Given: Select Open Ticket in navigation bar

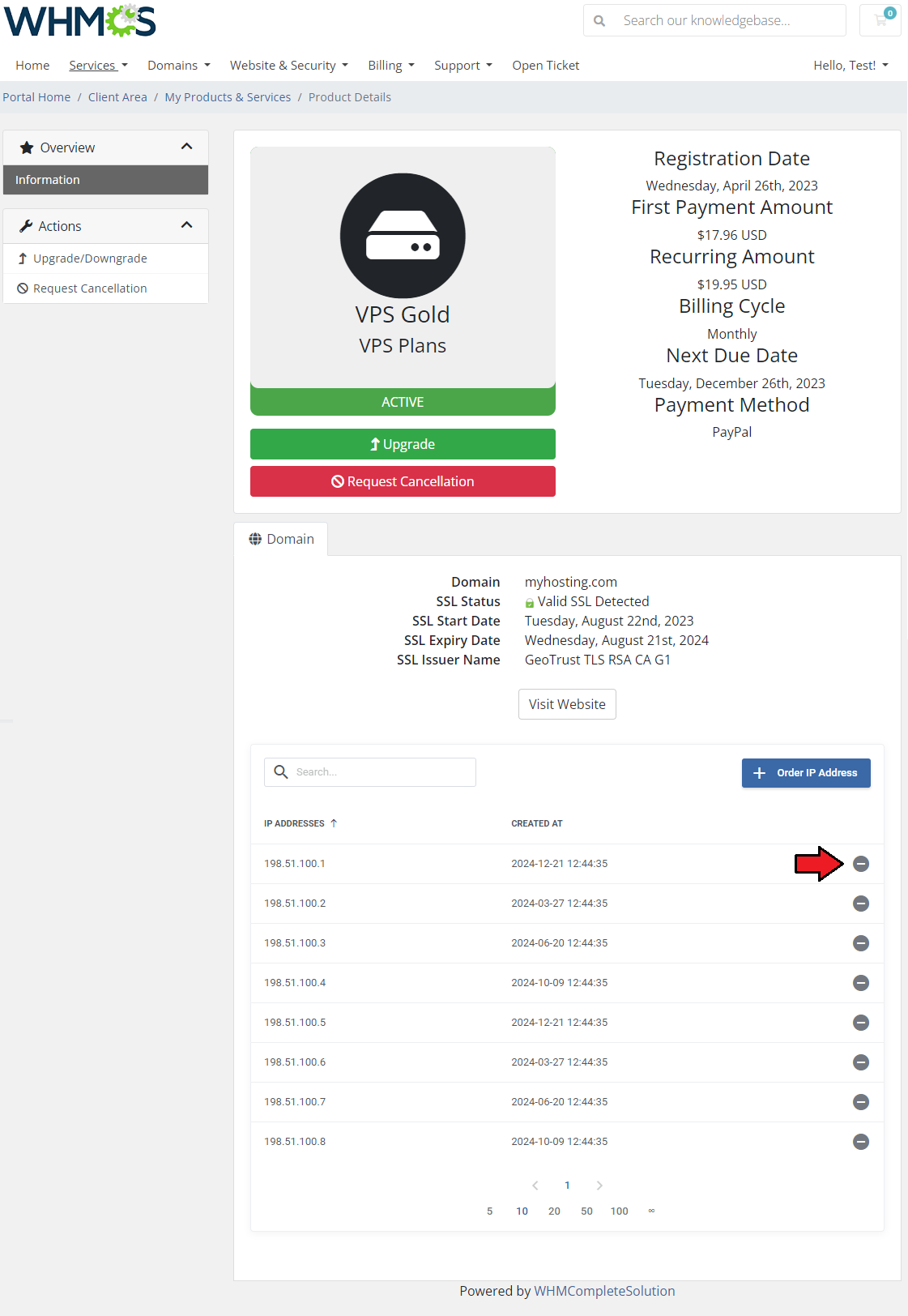Looking at the screenshot, I should [x=545, y=66].
